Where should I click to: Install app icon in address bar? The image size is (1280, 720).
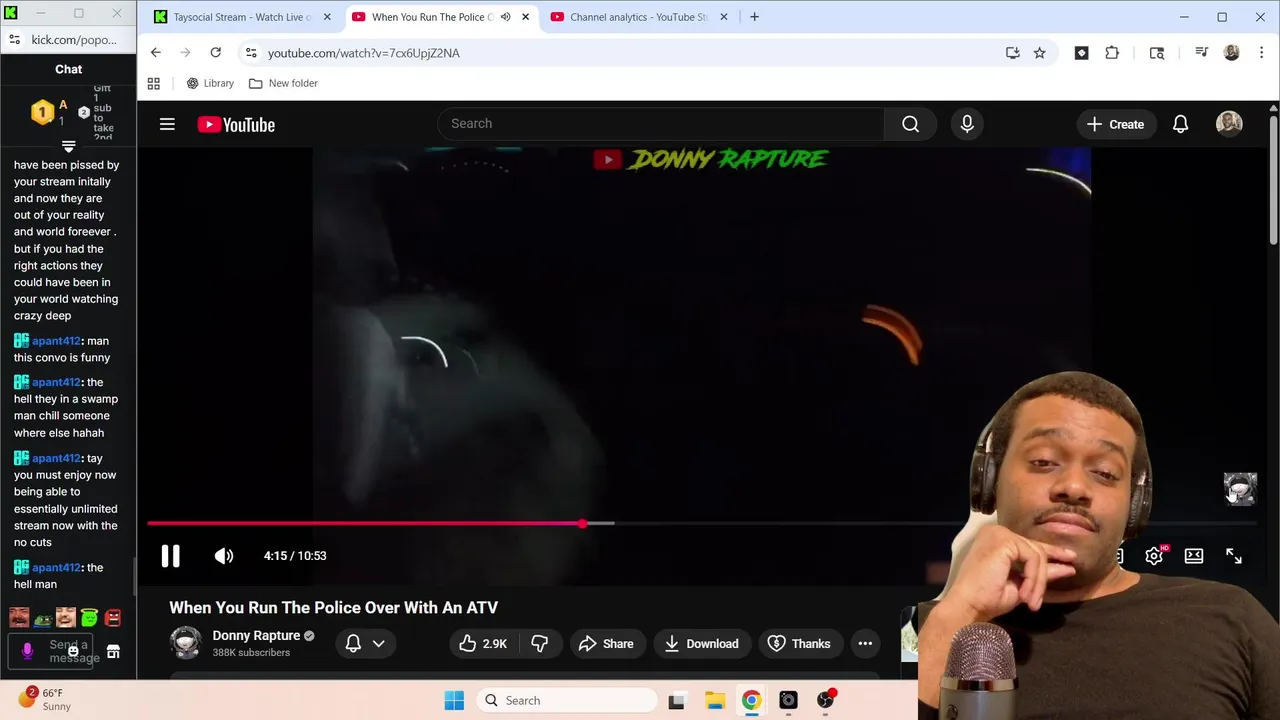coord(1013,53)
